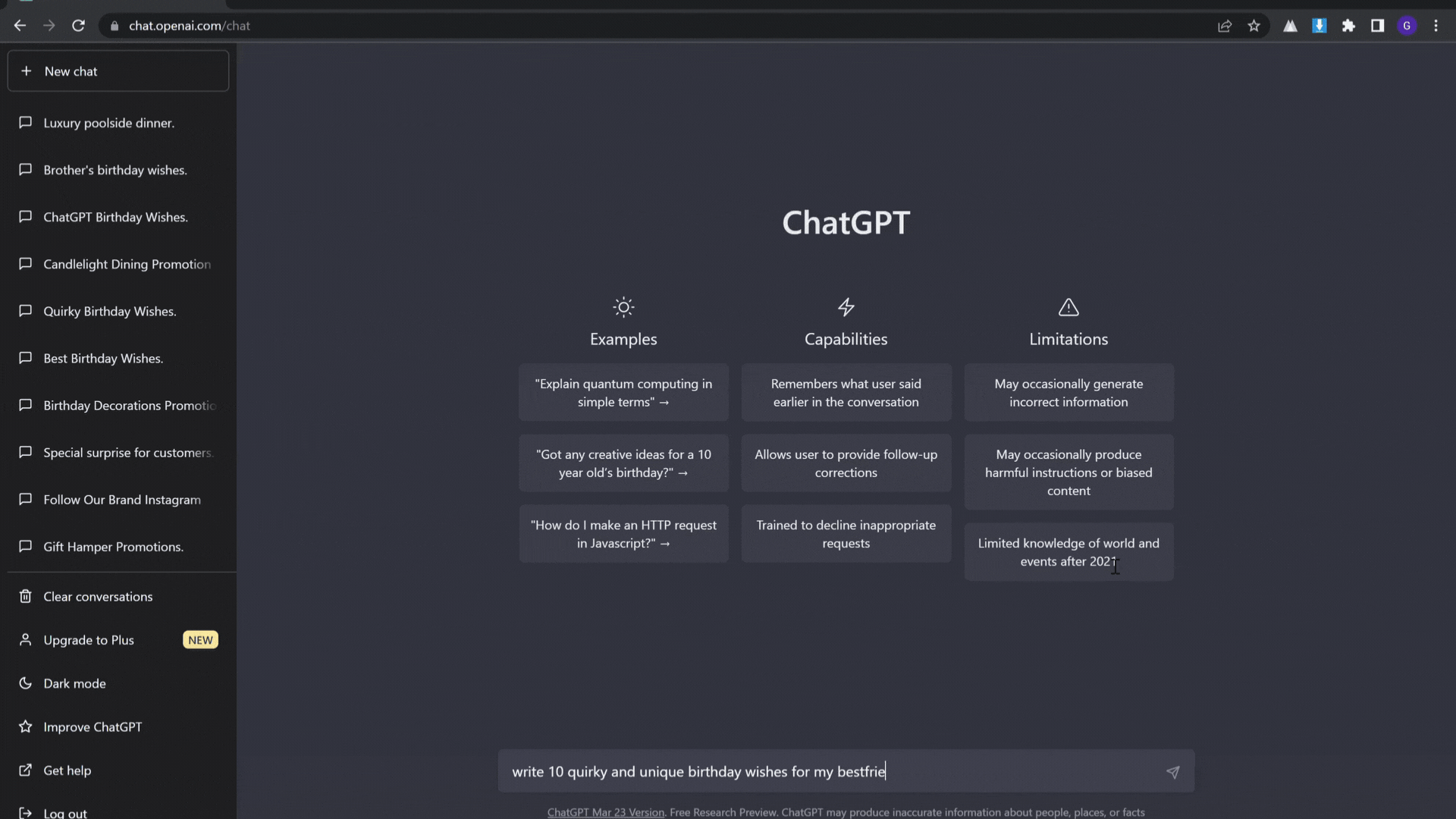Click the trash icon beside Clear conversations

(x=25, y=596)
